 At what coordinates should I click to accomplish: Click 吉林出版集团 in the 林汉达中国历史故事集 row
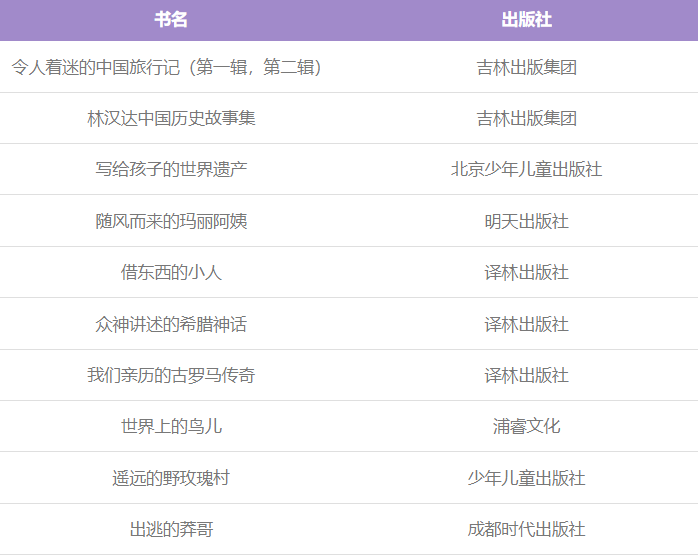pos(527,118)
